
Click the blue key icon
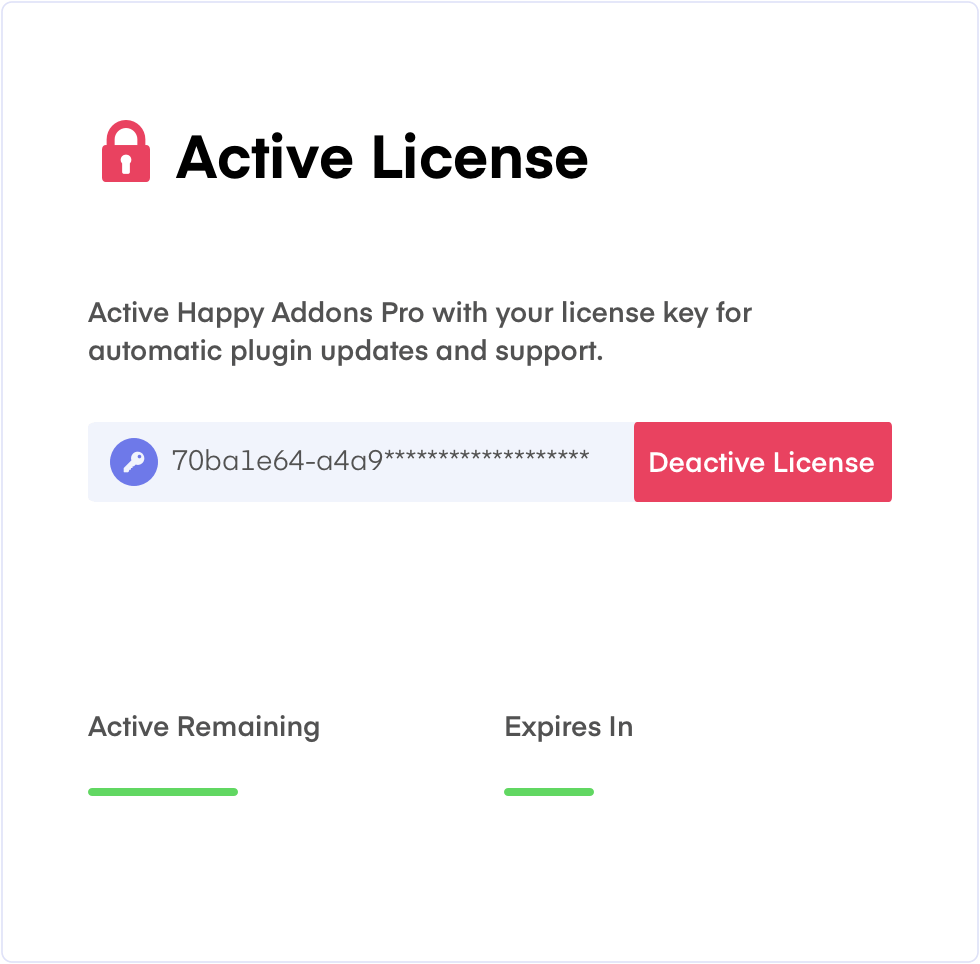point(134,462)
